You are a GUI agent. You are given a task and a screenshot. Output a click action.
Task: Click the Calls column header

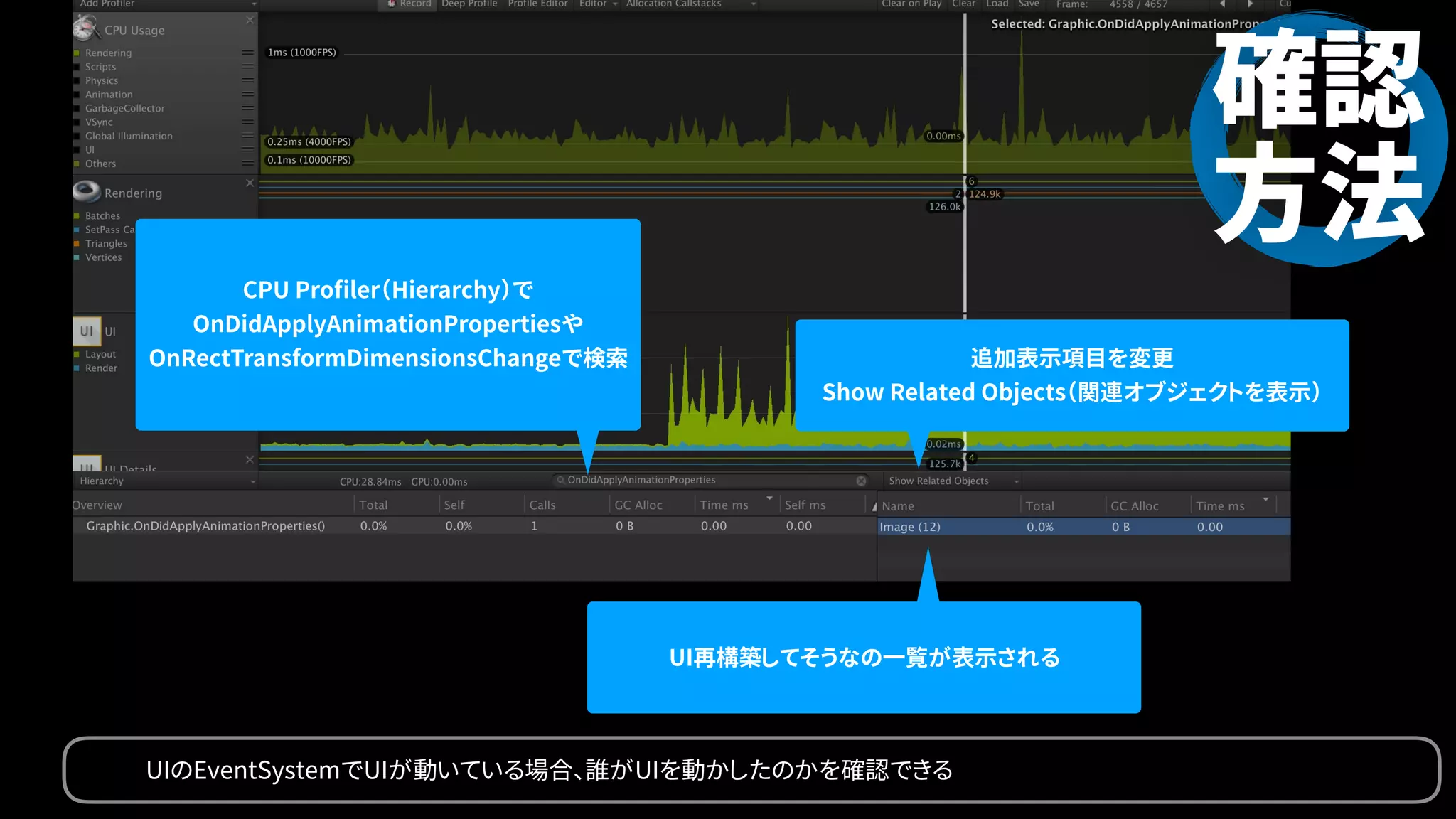pos(566,505)
